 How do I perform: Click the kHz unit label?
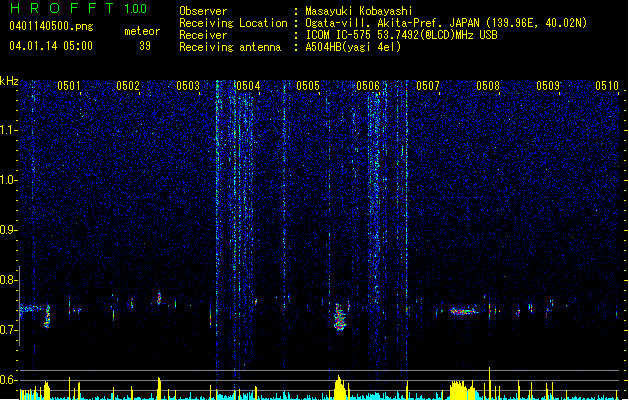click(9, 81)
